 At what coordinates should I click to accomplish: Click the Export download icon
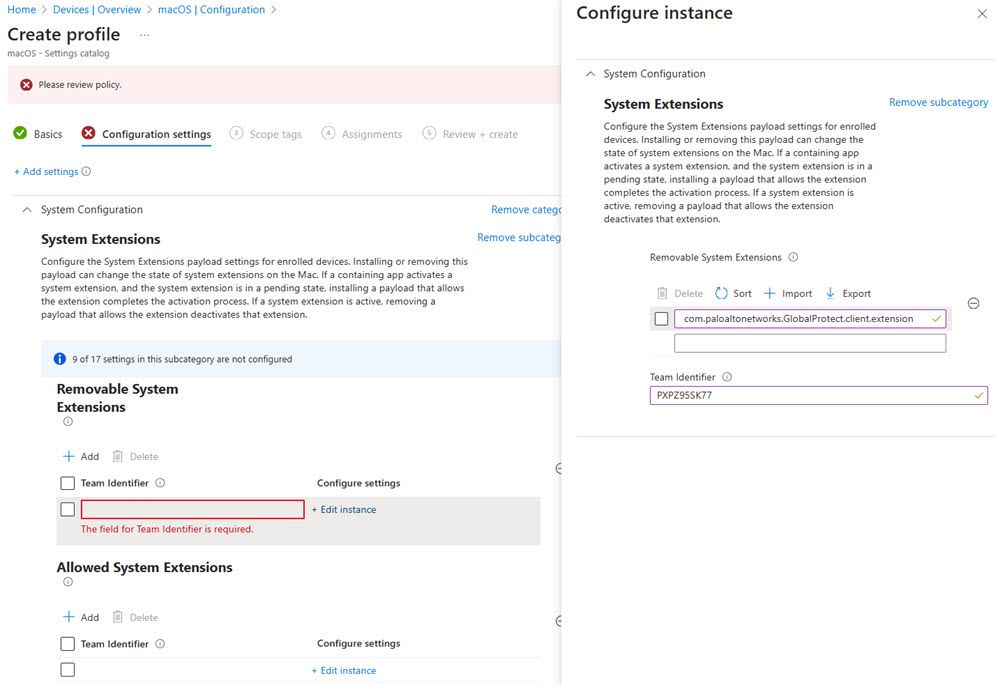coord(830,294)
